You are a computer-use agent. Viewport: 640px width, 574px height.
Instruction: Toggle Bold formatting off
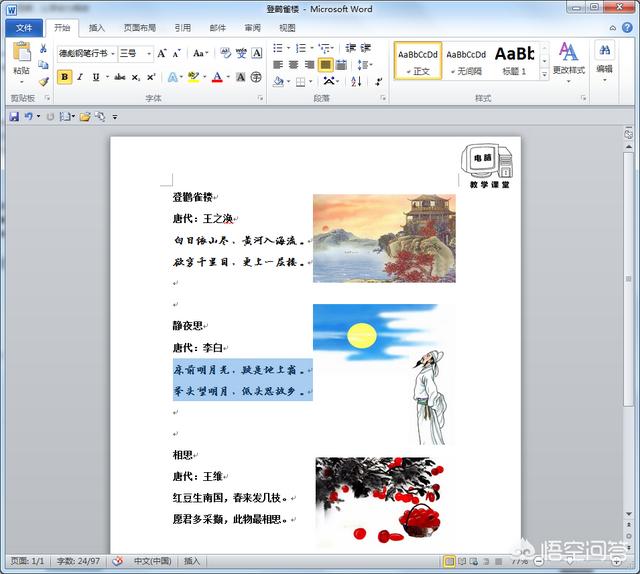point(64,77)
